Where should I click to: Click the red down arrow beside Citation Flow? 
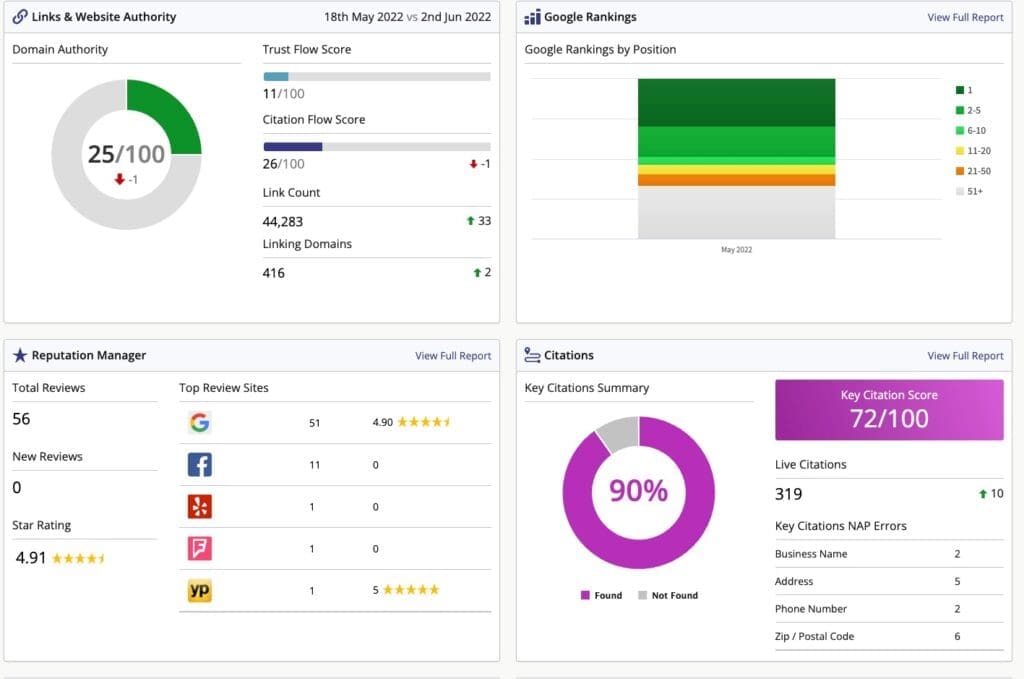tap(473, 164)
